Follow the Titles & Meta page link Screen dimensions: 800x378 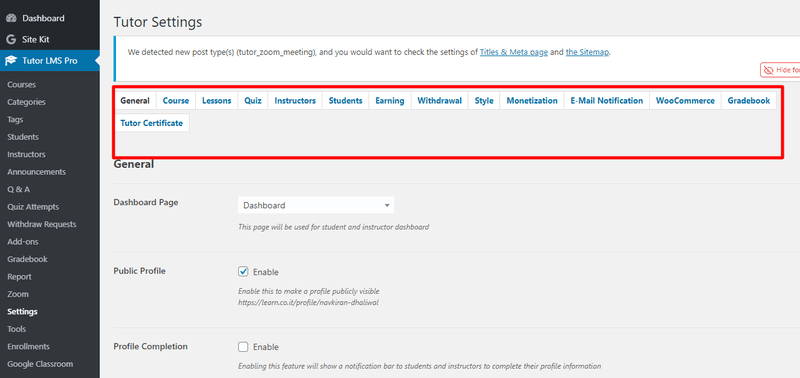[x=514, y=52]
